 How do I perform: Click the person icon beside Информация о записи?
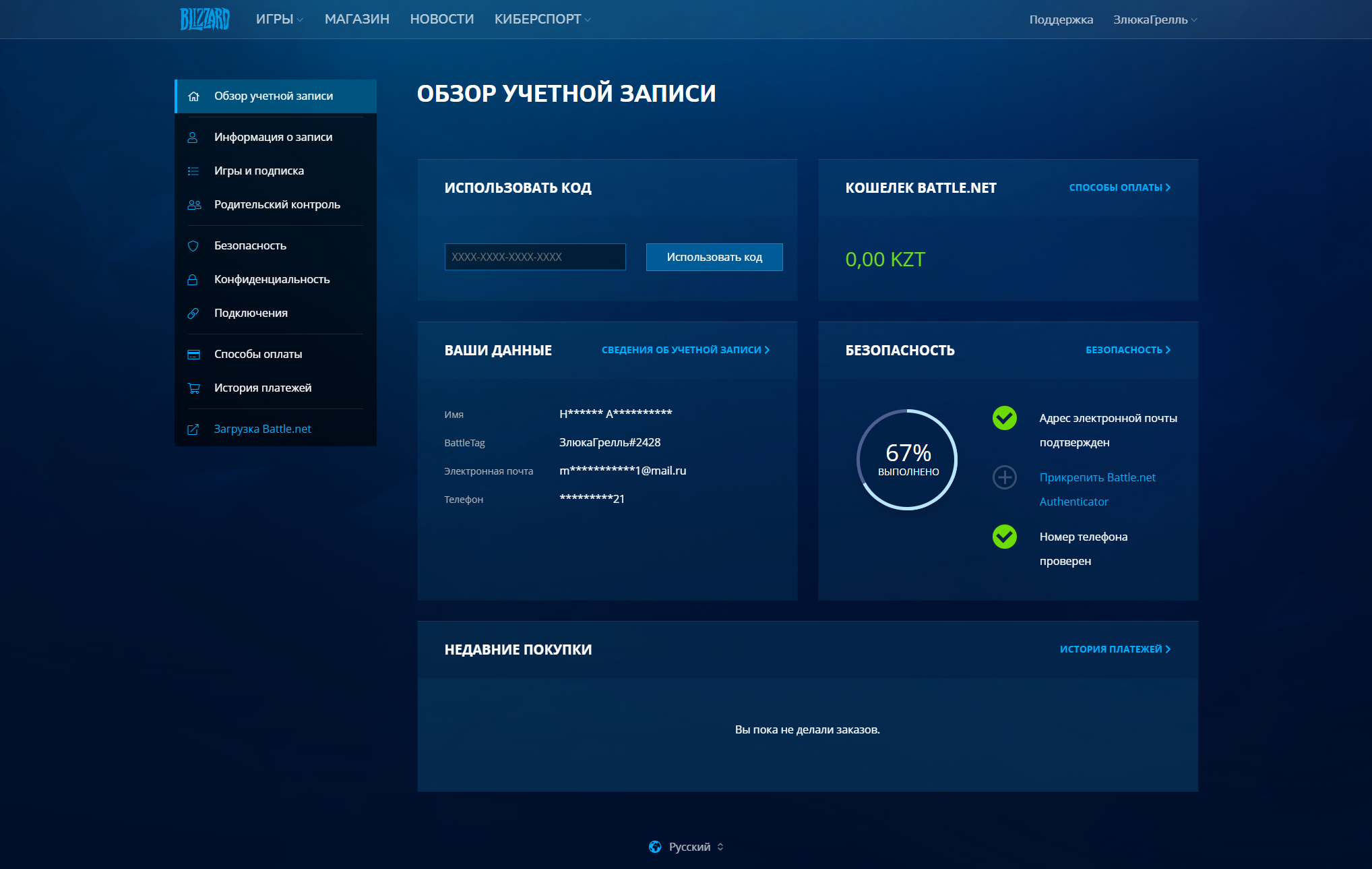pos(193,138)
